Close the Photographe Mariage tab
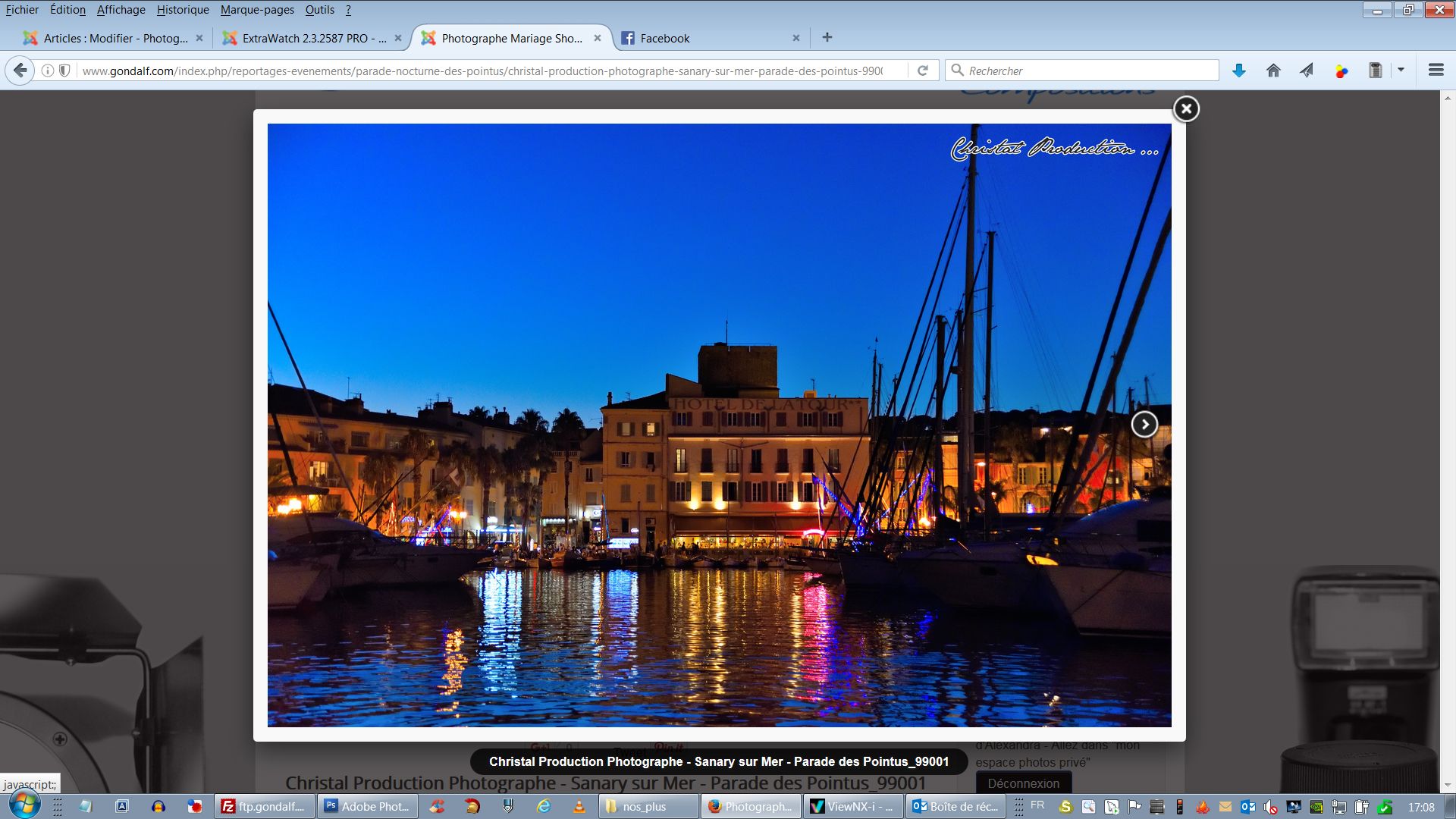1456x819 pixels. (598, 38)
